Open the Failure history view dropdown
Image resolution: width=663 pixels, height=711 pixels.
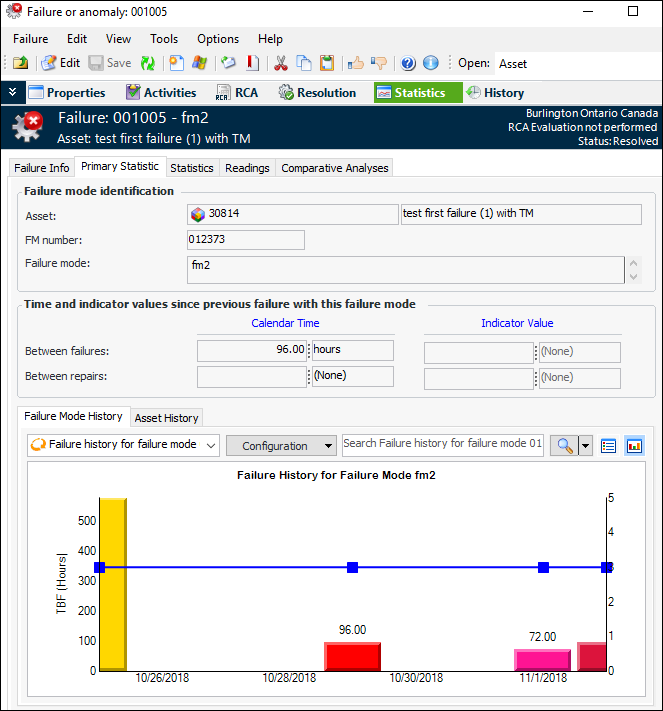123,445
